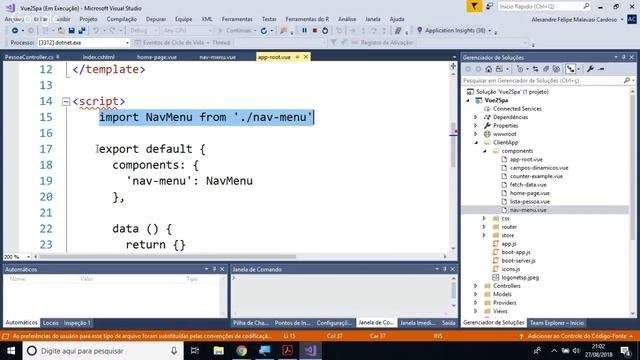Expand the wwwroot folder
This screenshot has height=360, width=640.
tap(476, 134)
